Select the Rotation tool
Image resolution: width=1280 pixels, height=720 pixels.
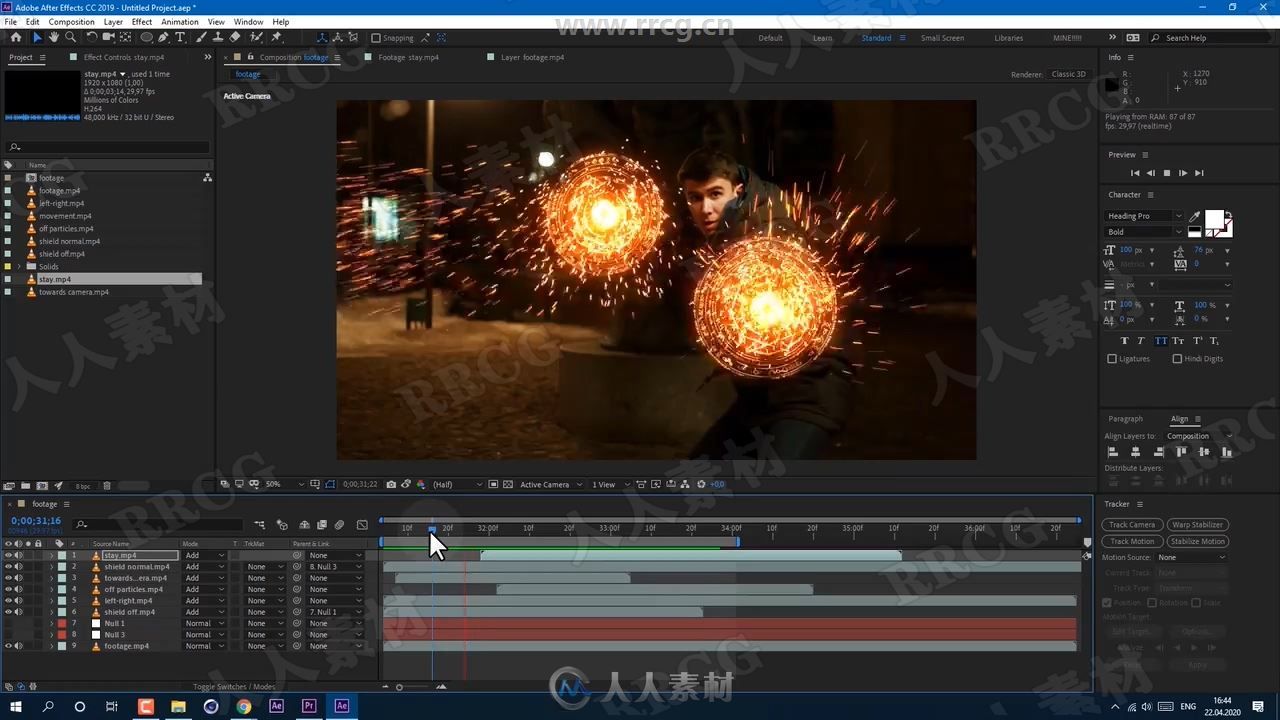point(92,37)
